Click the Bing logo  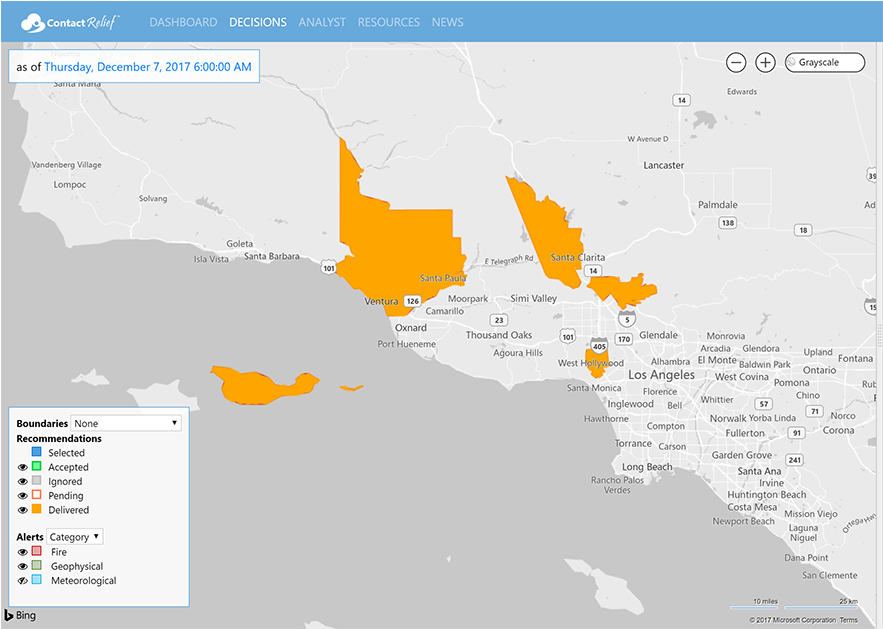pyautogui.click(x=20, y=615)
